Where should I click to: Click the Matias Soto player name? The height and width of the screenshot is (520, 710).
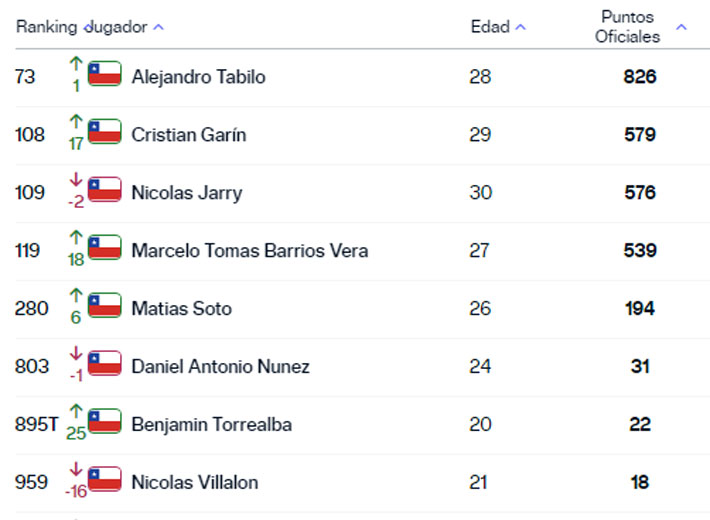coord(181,308)
